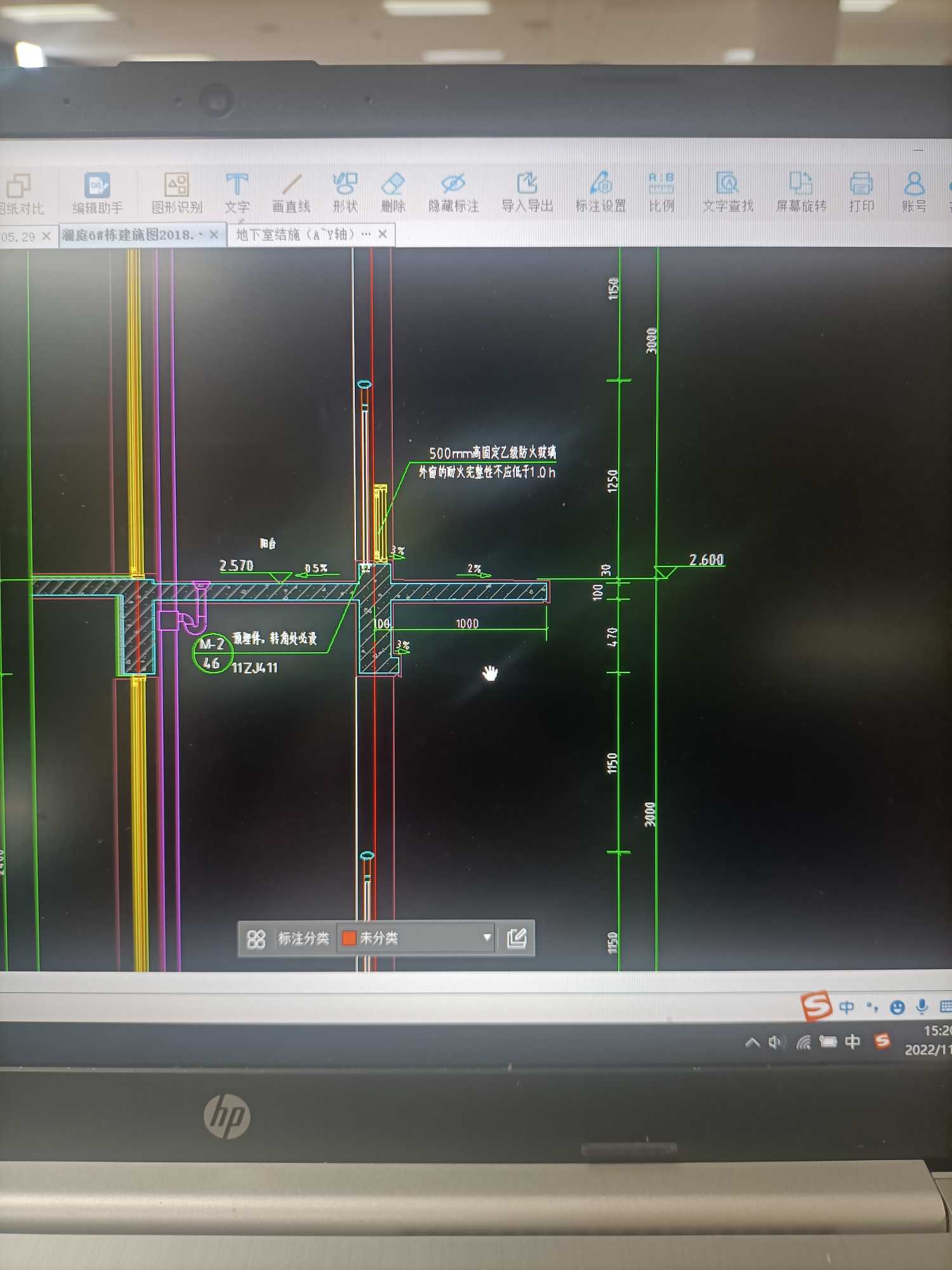Activate the 删除 eraser tool
The width and height of the screenshot is (952, 1270).
click(x=393, y=193)
